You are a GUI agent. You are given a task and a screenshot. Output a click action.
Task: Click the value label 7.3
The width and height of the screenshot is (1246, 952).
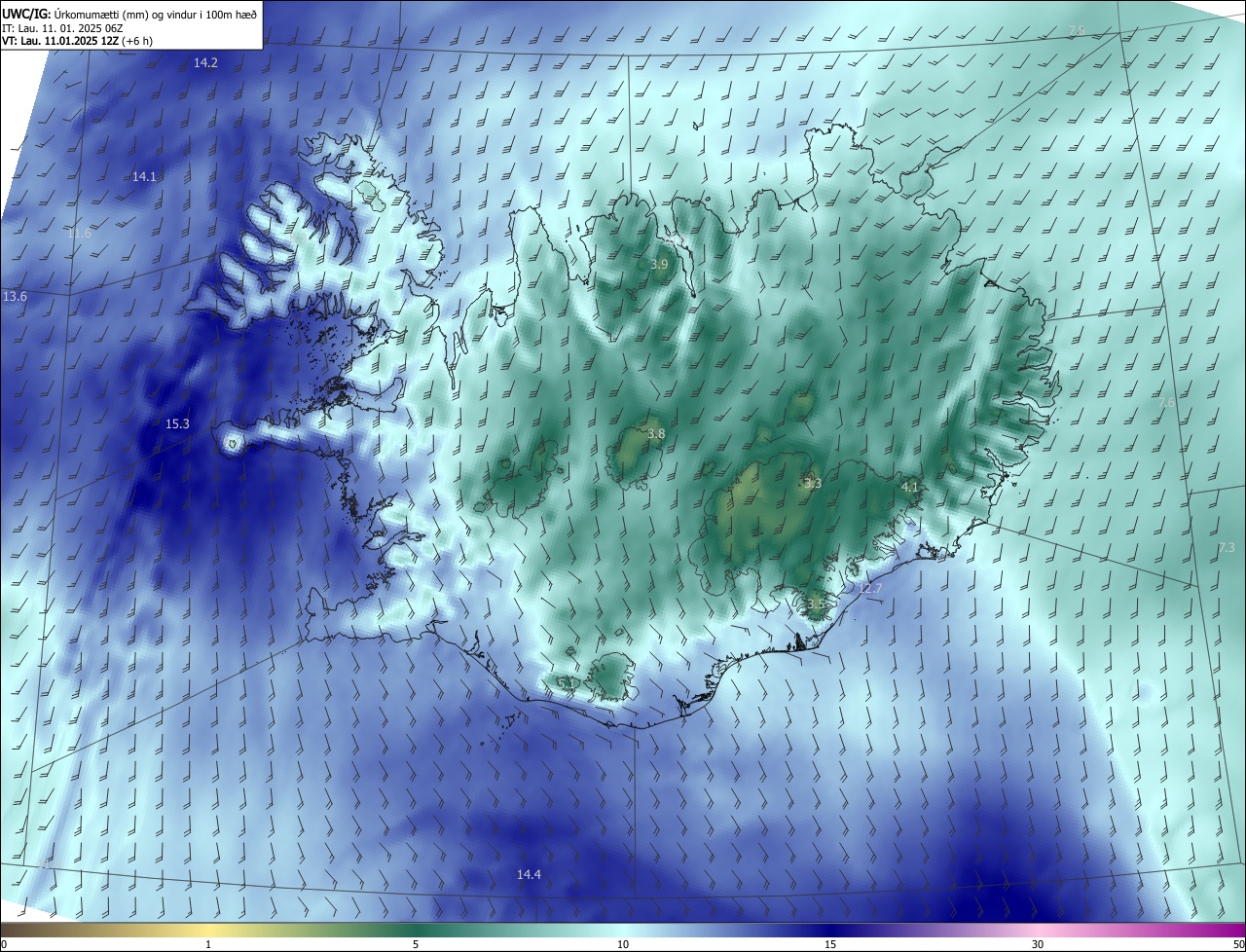1227,547
